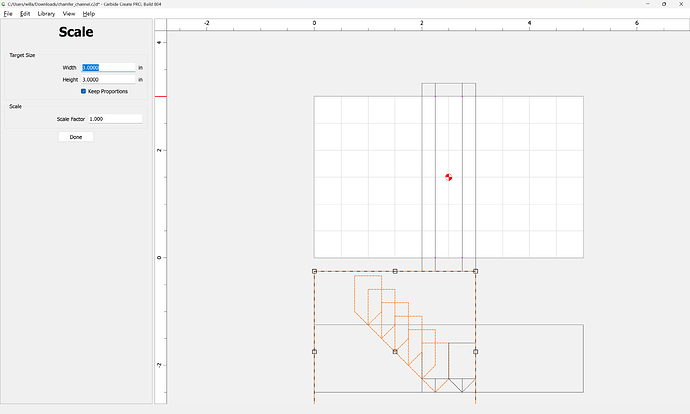Toggle the Keep Proportions checkbox
The image size is (690, 414).
point(84,91)
